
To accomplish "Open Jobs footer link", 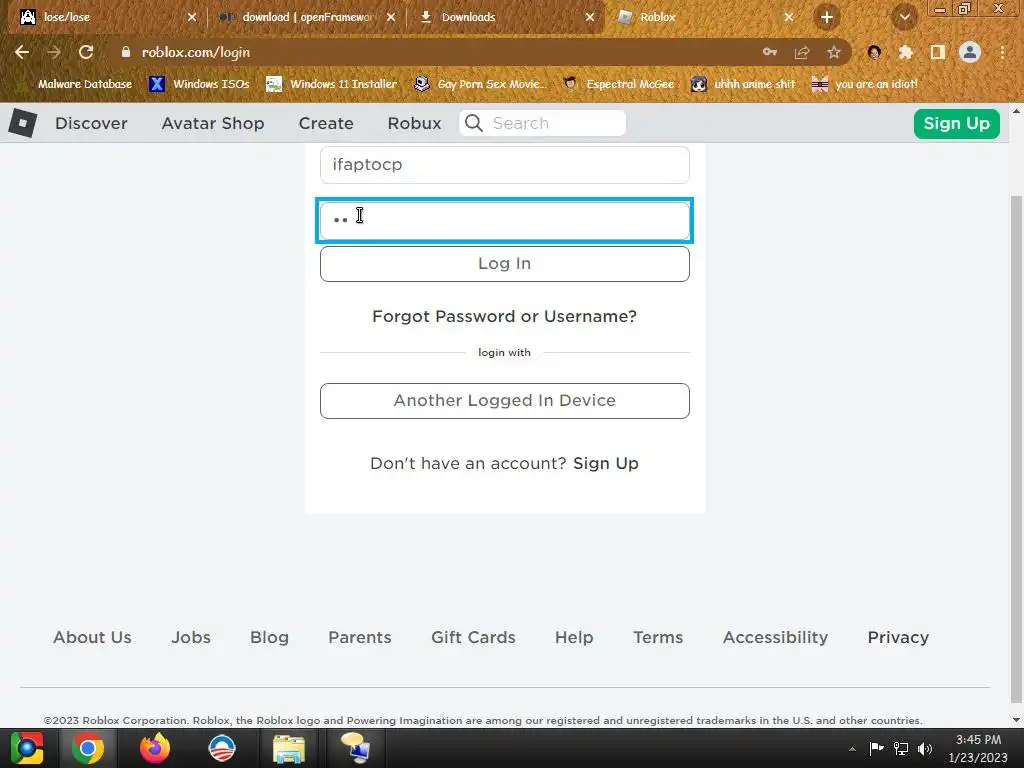I will click(x=191, y=637).
